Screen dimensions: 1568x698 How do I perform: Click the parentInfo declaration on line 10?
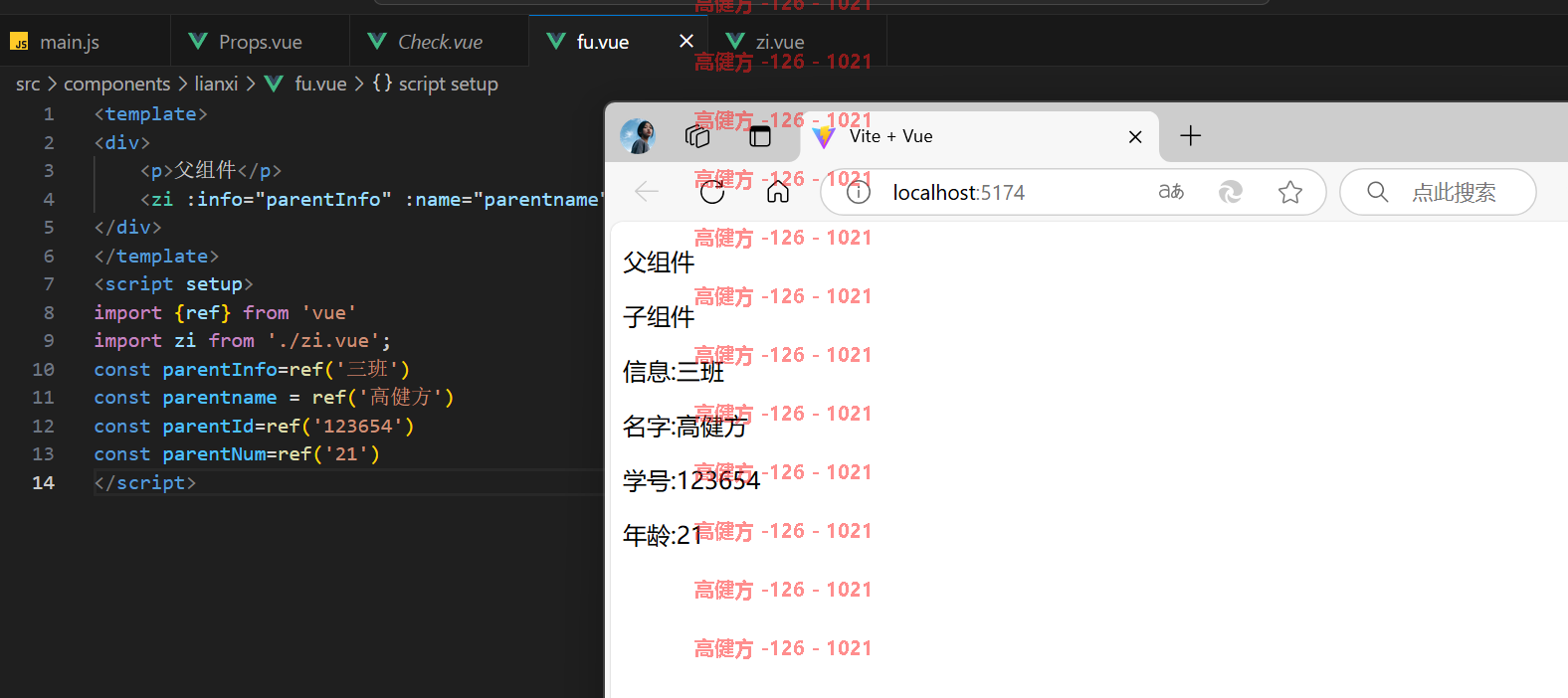click(252, 369)
